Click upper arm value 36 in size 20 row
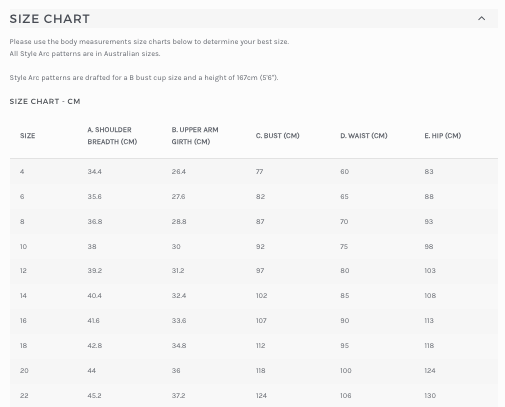Image resolution: width=505 pixels, height=407 pixels. (176, 371)
